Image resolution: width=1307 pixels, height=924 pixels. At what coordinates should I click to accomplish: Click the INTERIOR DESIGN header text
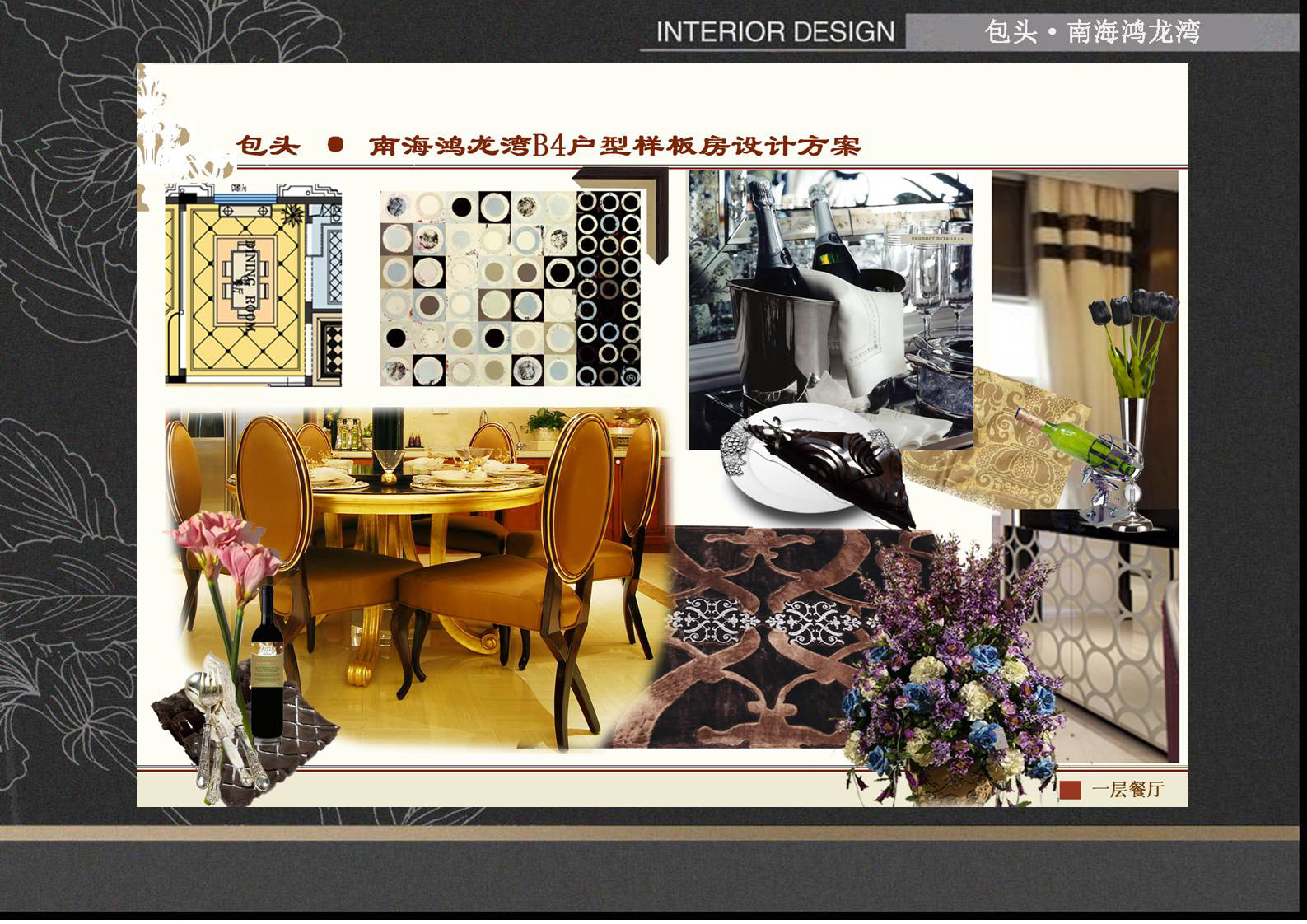click(x=775, y=32)
